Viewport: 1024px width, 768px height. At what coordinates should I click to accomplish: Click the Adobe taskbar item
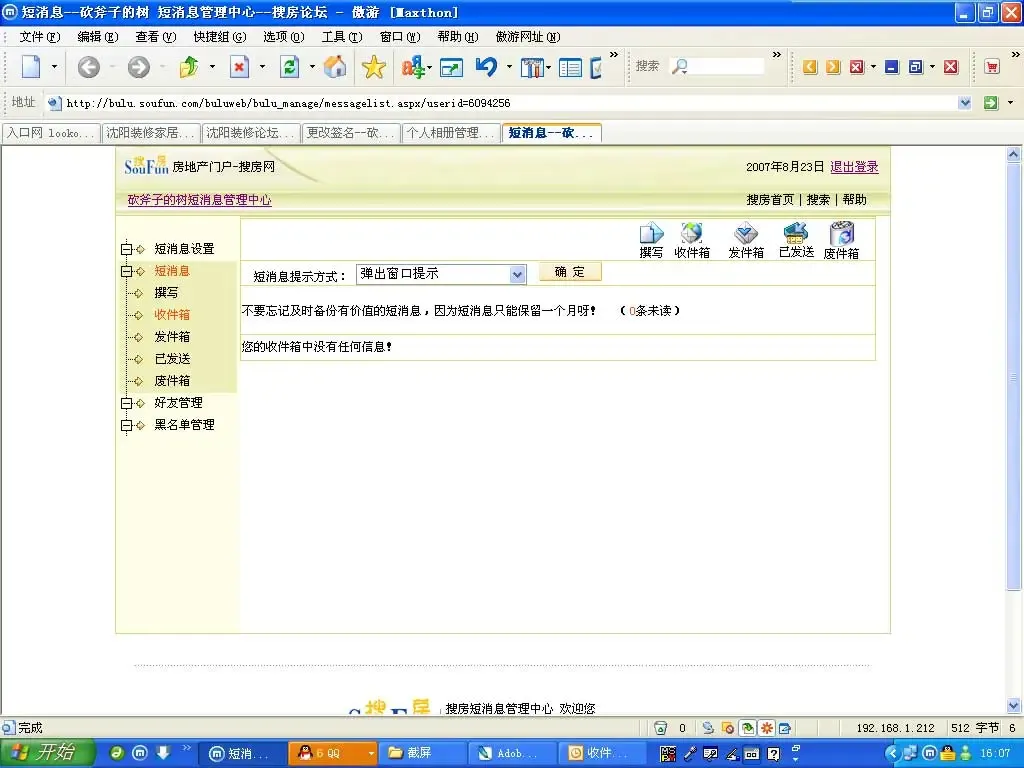[x=511, y=753]
